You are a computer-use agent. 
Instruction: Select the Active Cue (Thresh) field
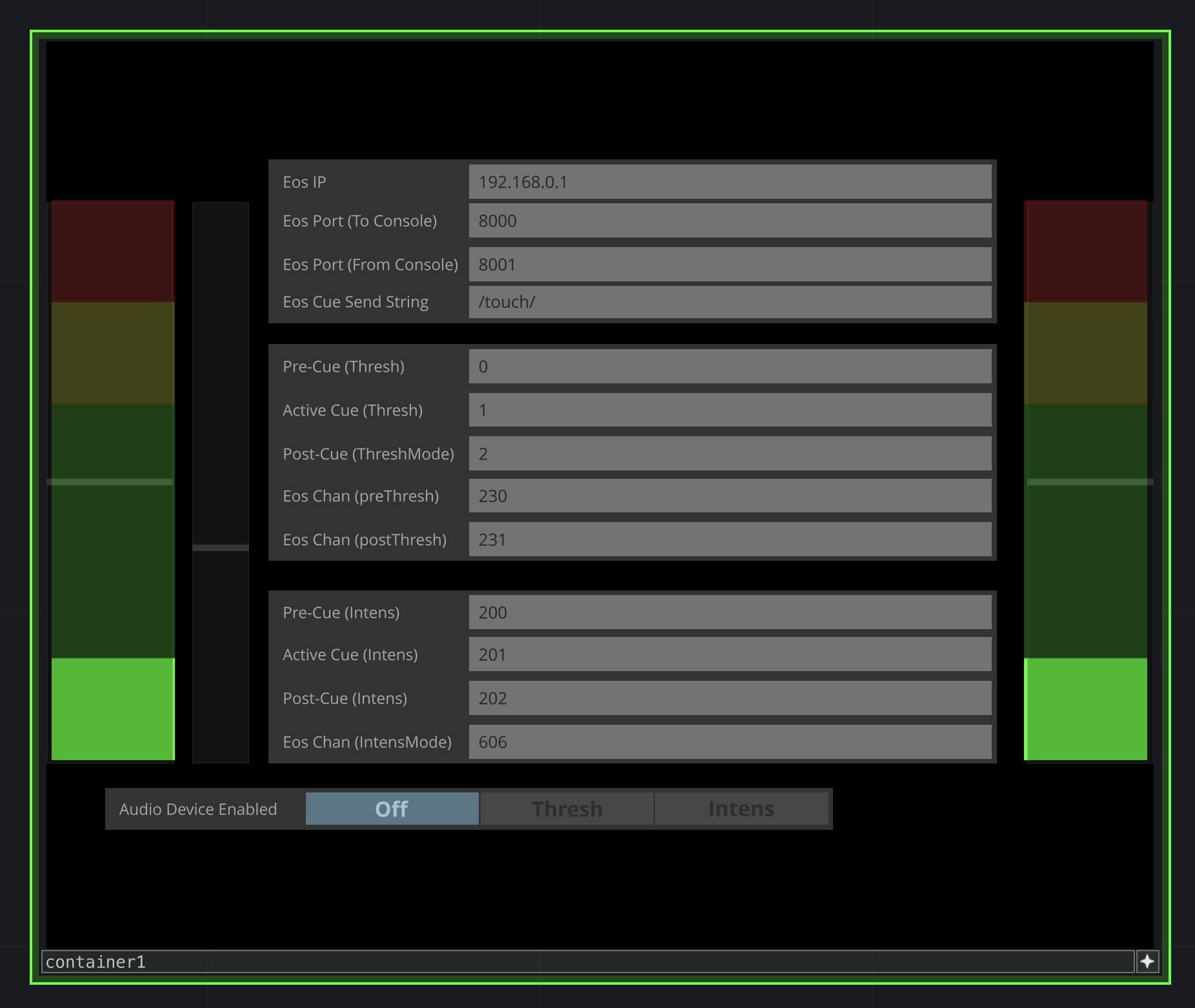(730, 410)
